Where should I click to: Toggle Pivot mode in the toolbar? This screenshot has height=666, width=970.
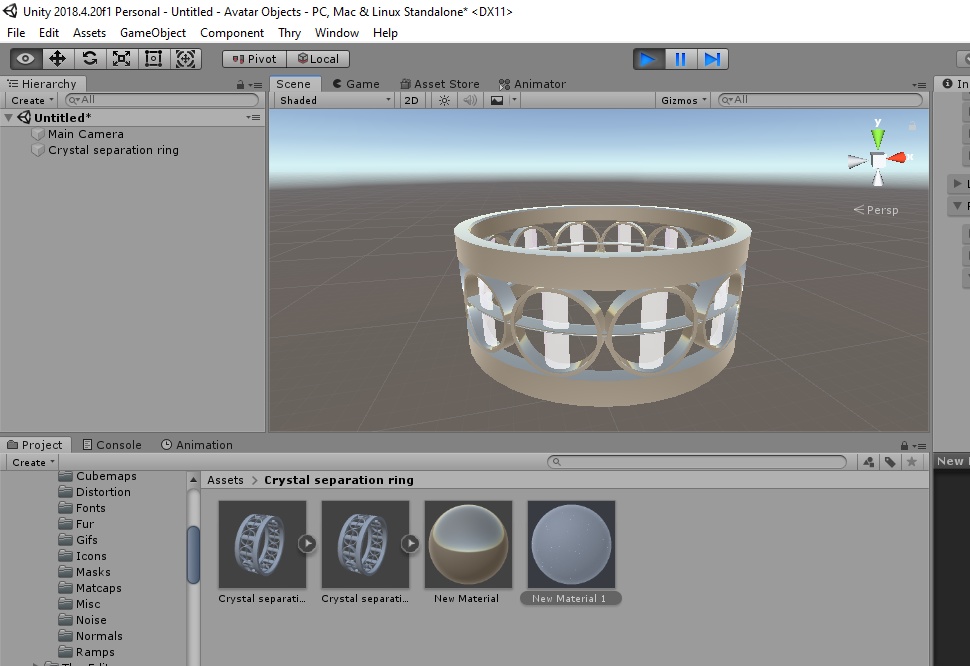(x=253, y=58)
